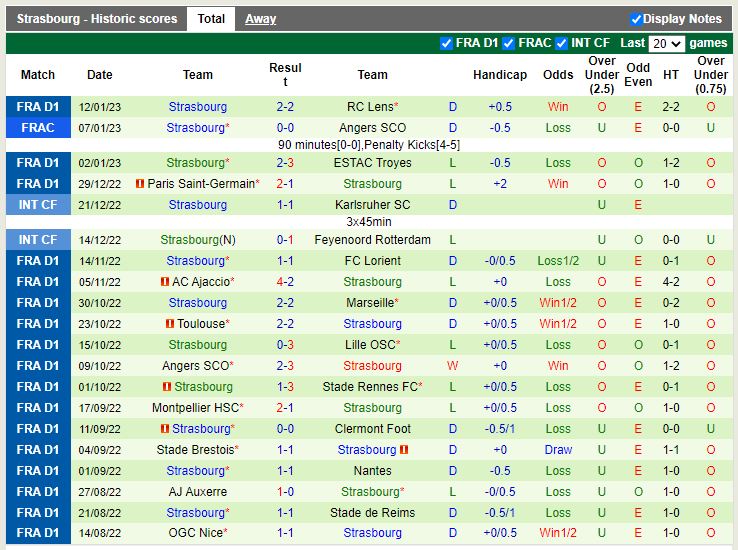Click the Strasbourg - Historic scores title
Screen dimensions: 738x550
[x=97, y=19]
